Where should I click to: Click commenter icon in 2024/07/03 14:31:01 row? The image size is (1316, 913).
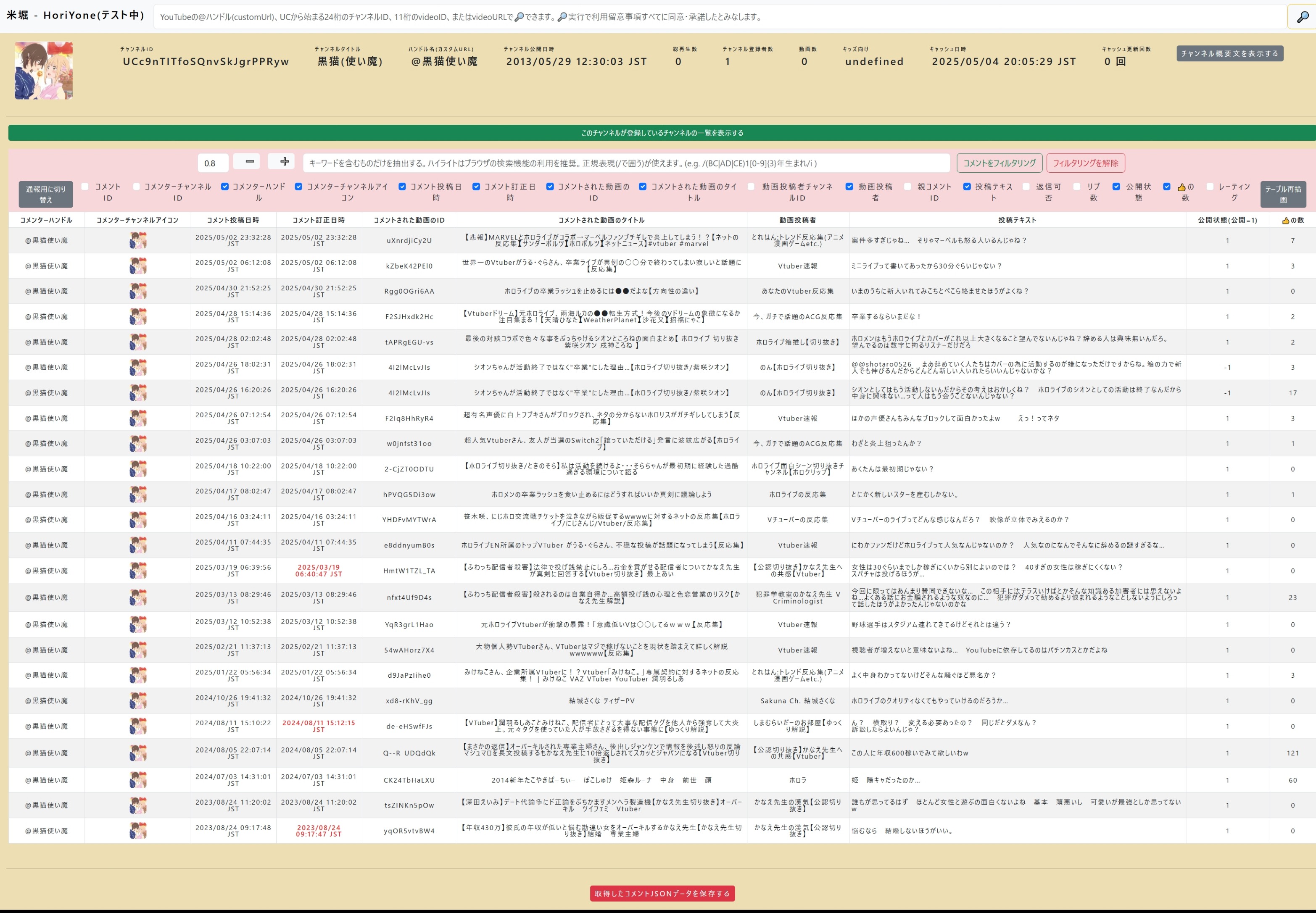pos(138,780)
